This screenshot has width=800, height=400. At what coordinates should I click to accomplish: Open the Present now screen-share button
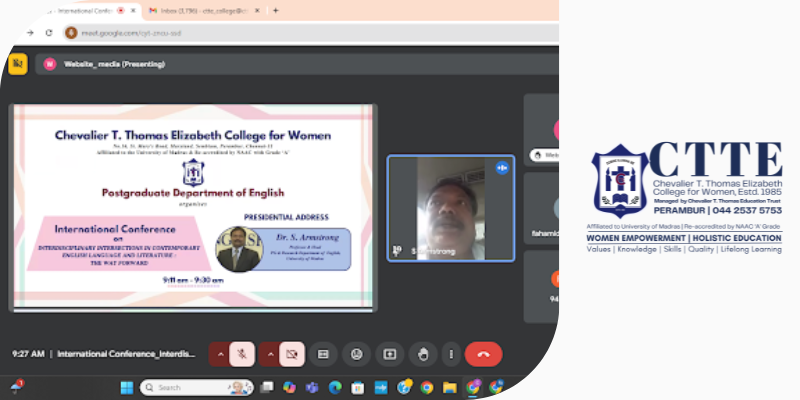pyautogui.click(x=390, y=354)
